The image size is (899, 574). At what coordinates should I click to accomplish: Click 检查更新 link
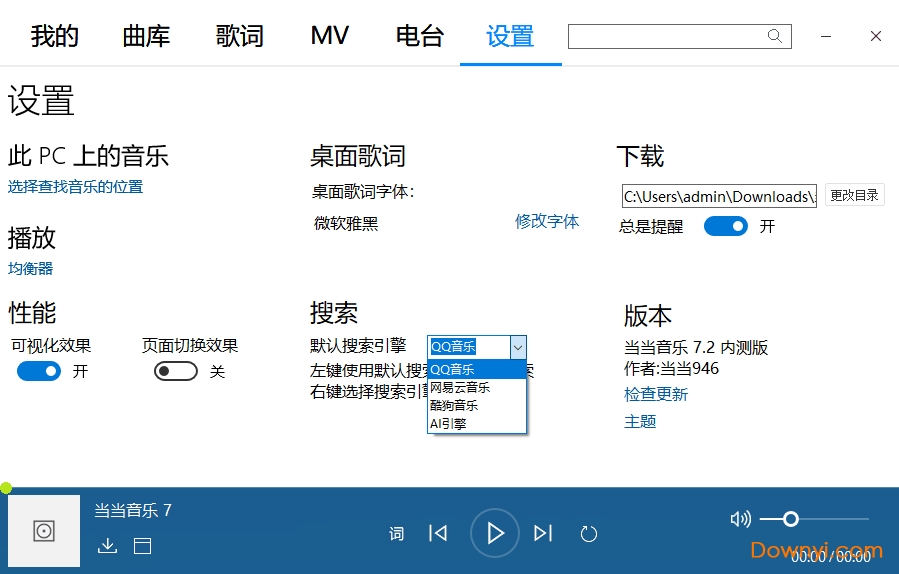(x=656, y=395)
